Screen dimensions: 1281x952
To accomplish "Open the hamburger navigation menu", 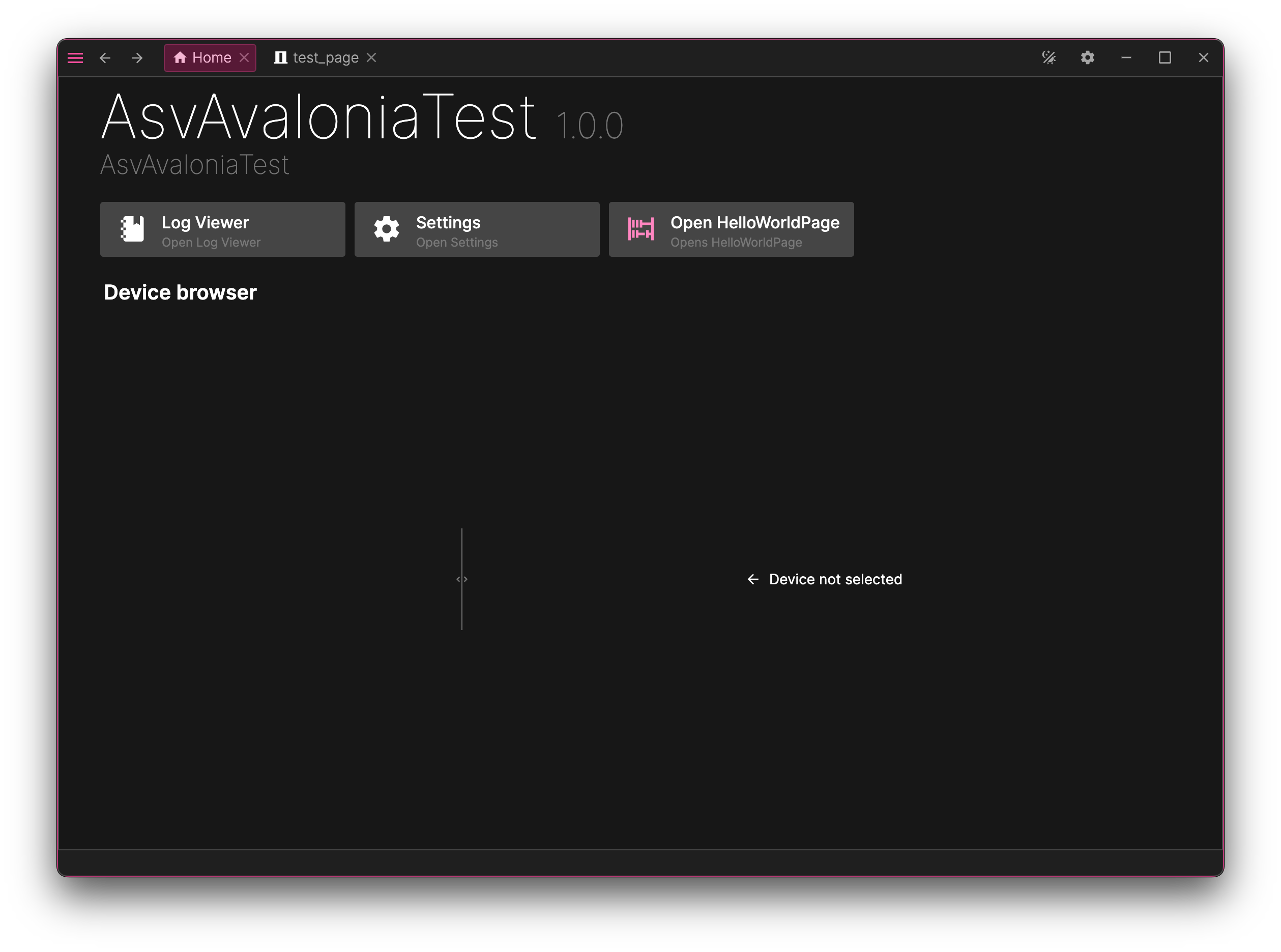I will pos(75,57).
